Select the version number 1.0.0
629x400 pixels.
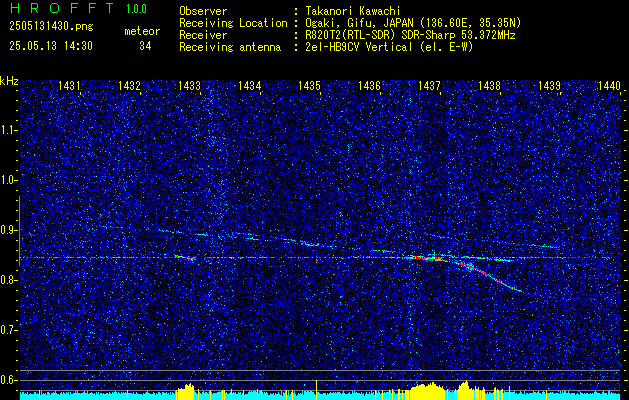point(136,9)
